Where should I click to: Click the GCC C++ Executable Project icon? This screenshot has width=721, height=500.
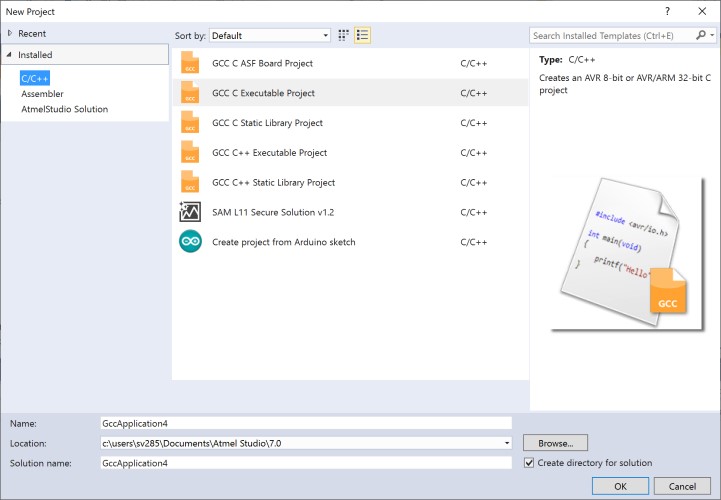190,153
